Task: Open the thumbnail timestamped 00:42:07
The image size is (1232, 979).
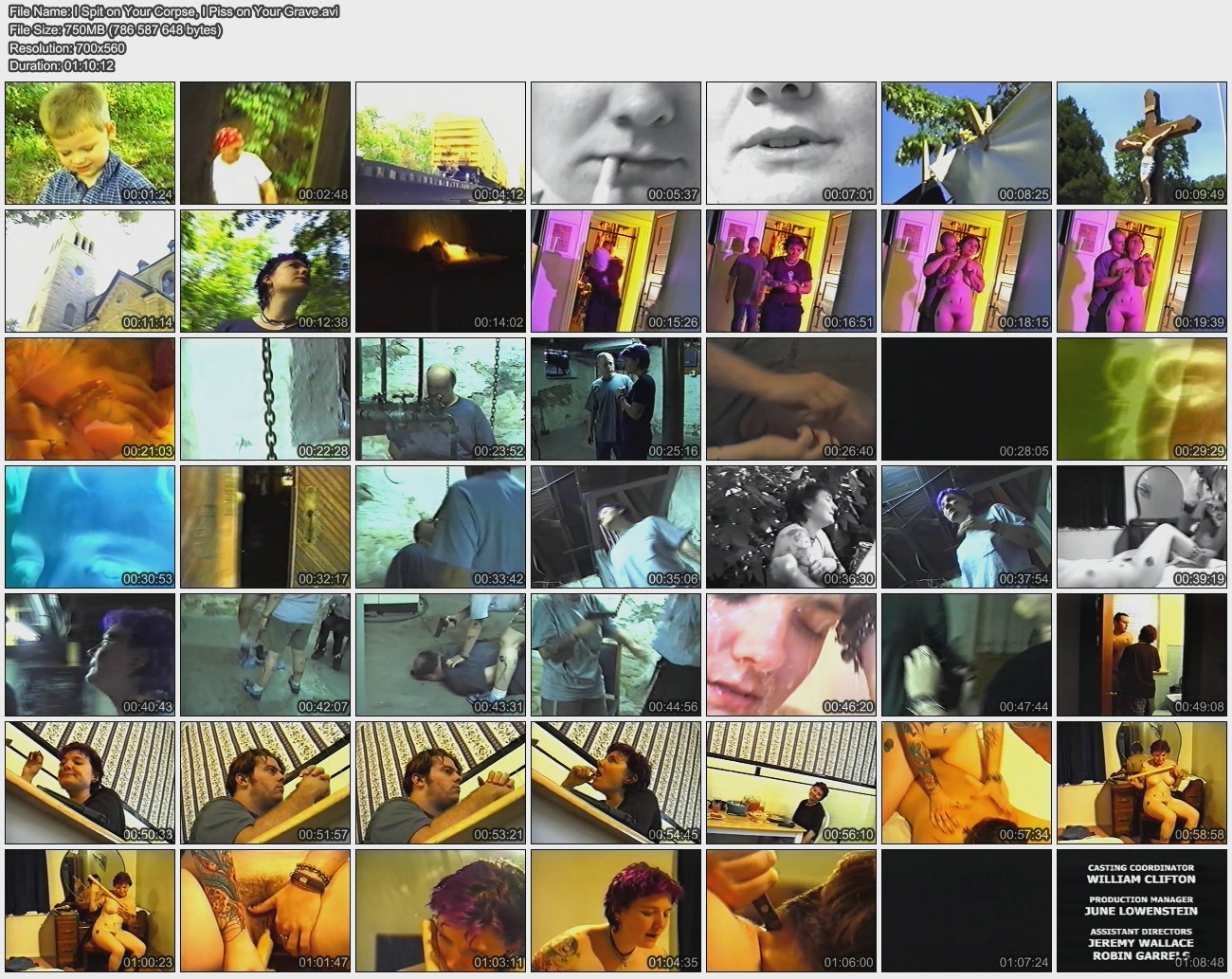Action: [265, 655]
